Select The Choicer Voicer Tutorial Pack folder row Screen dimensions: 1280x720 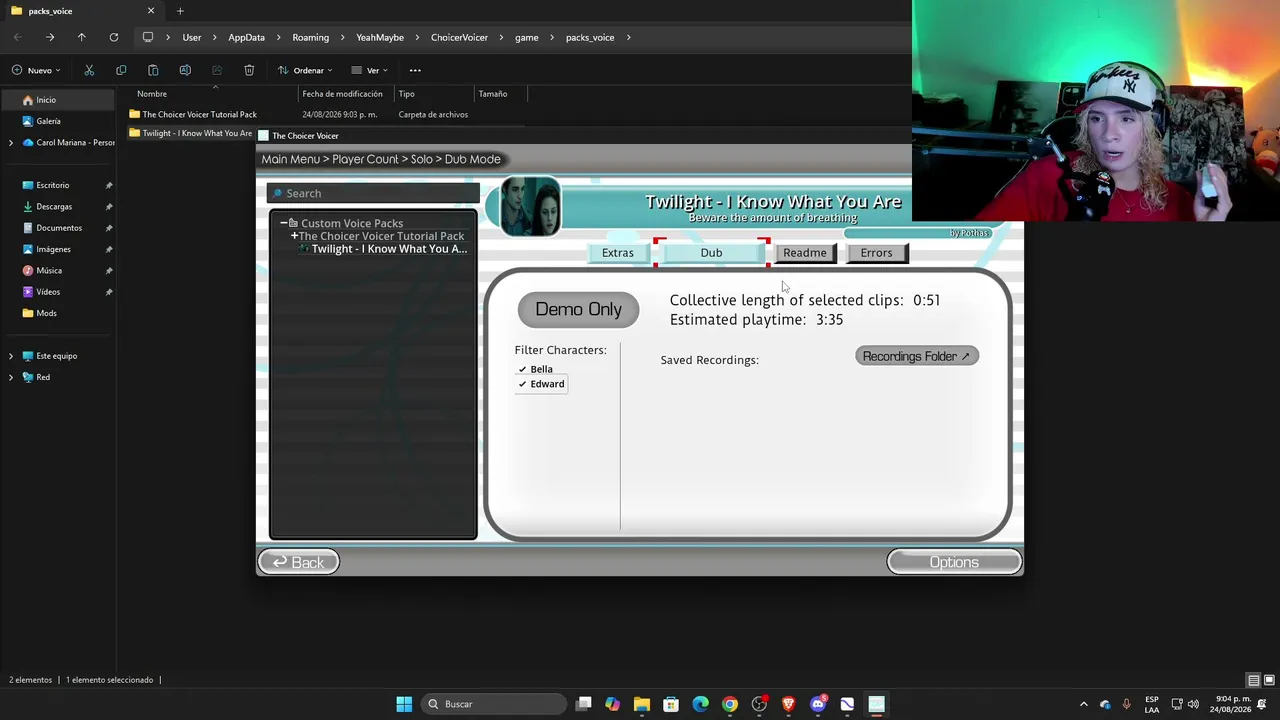[x=327, y=115]
